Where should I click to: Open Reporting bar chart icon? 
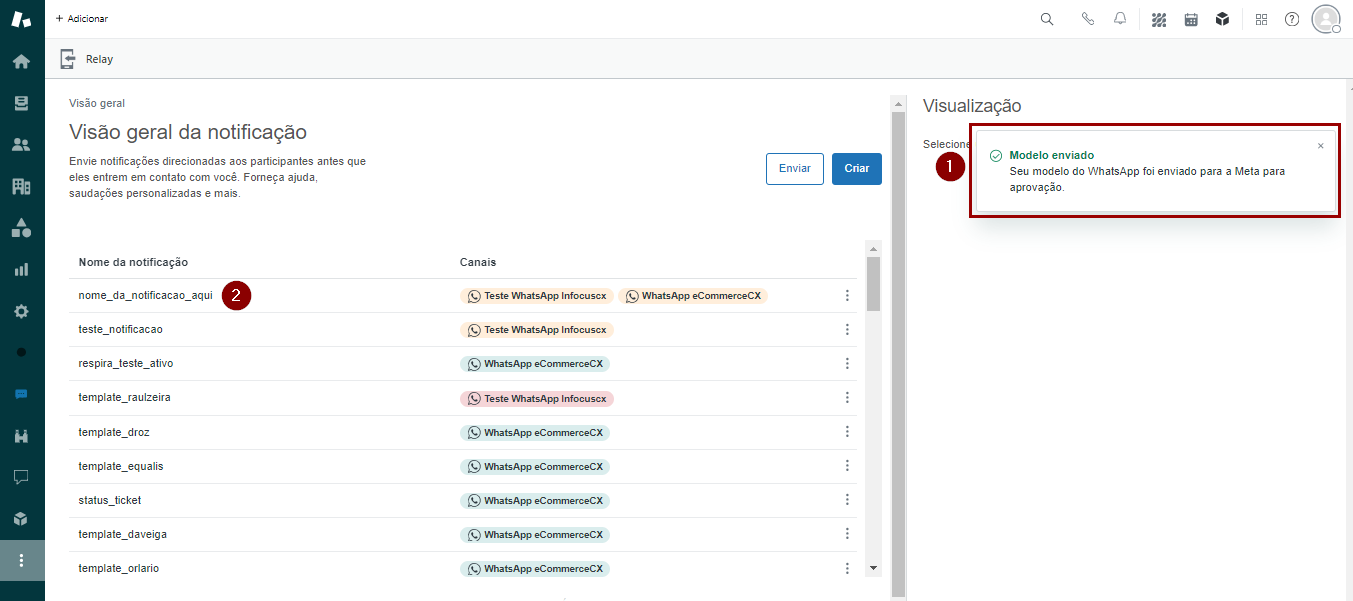pos(21,270)
